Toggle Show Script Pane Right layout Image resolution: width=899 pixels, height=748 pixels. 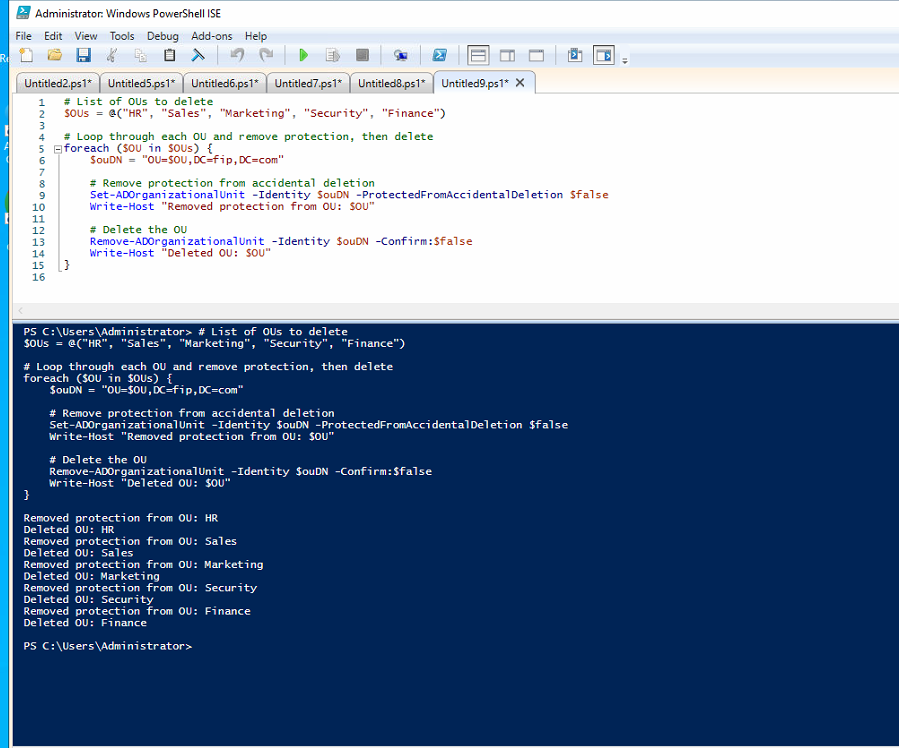[x=507, y=55]
